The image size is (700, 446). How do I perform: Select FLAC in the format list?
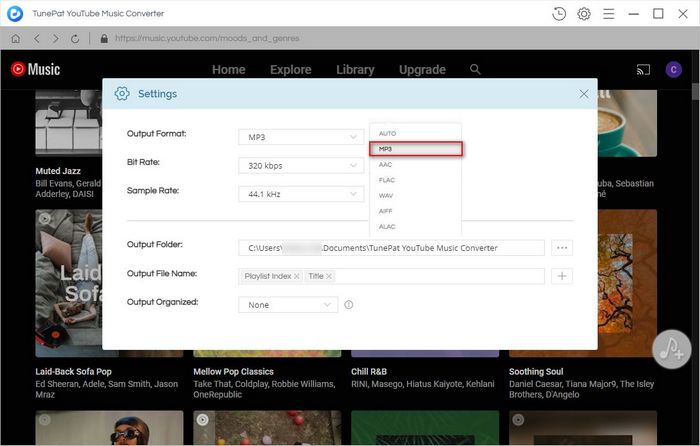416,180
